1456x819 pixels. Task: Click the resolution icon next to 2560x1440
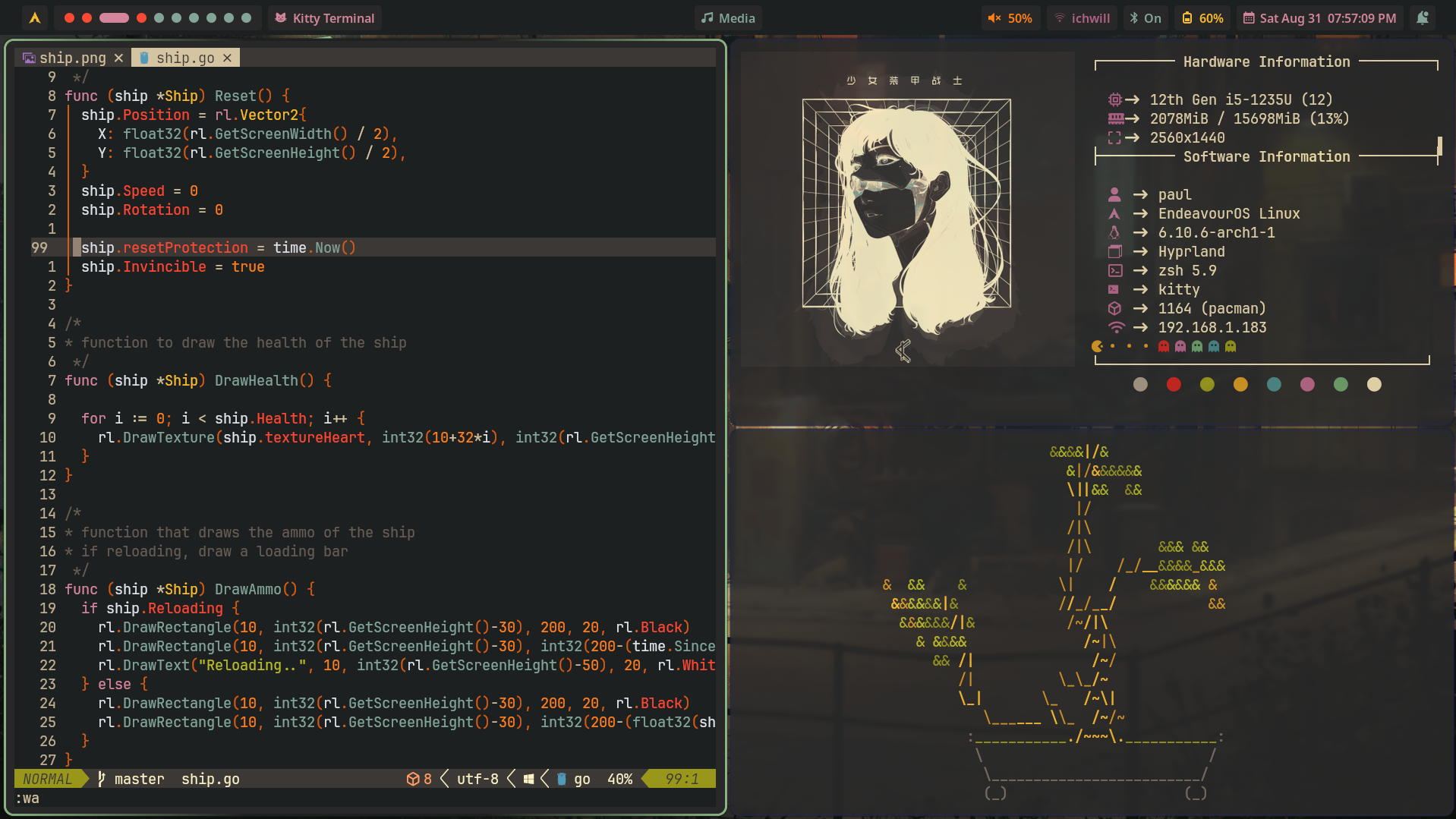click(1114, 137)
